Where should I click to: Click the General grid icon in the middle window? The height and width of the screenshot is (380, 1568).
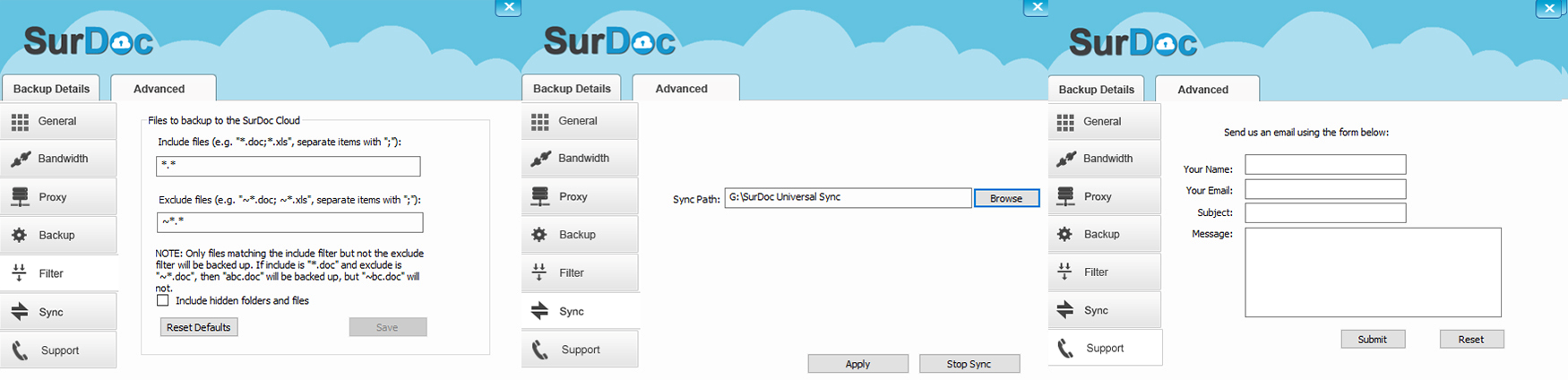539,121
